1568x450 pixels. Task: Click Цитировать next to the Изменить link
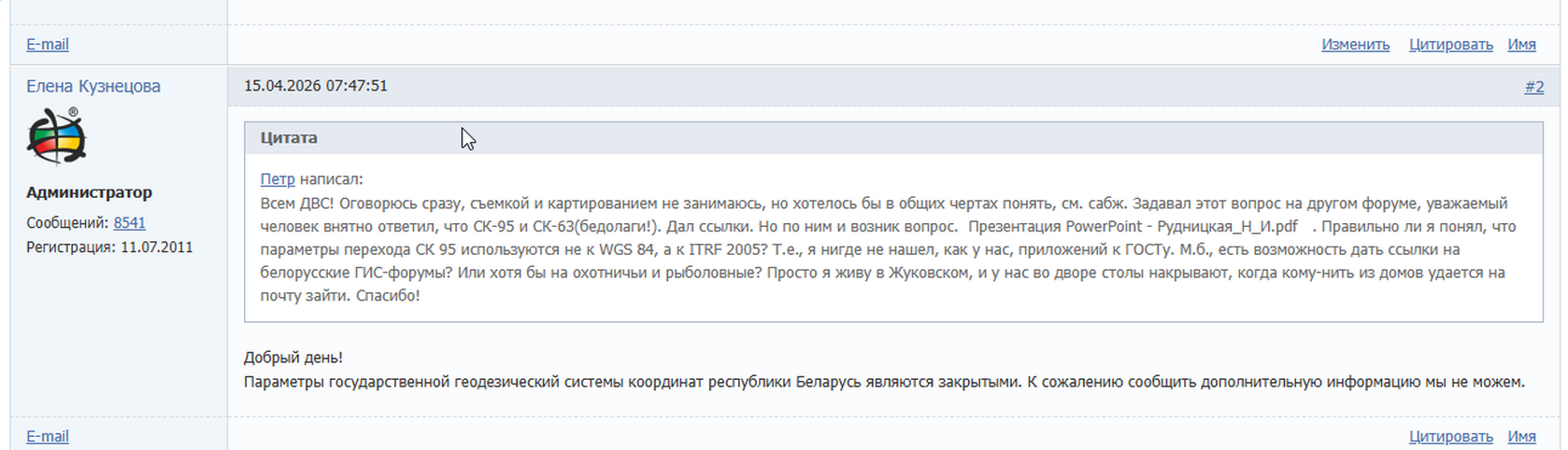[1450, 44]
